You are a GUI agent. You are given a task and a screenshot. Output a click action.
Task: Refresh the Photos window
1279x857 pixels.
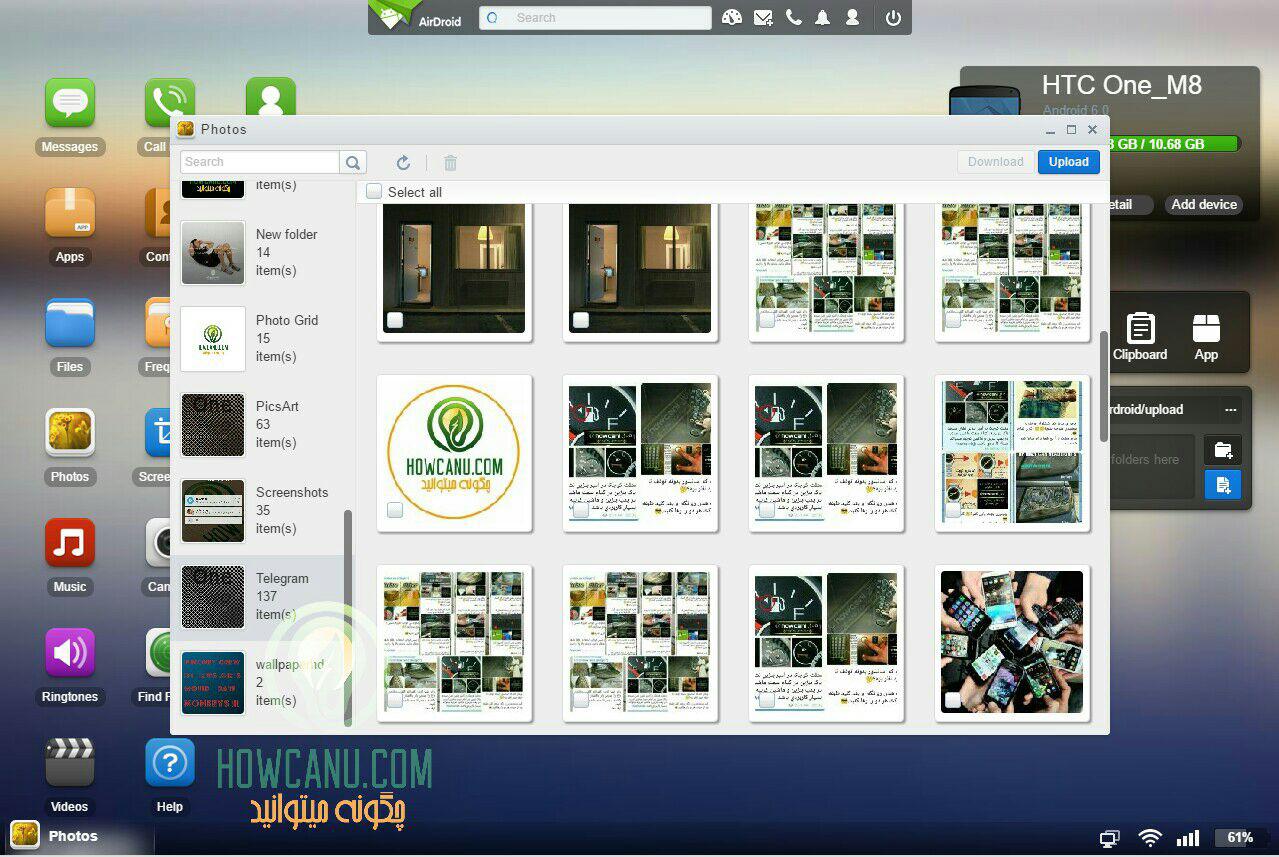[403, 162]
